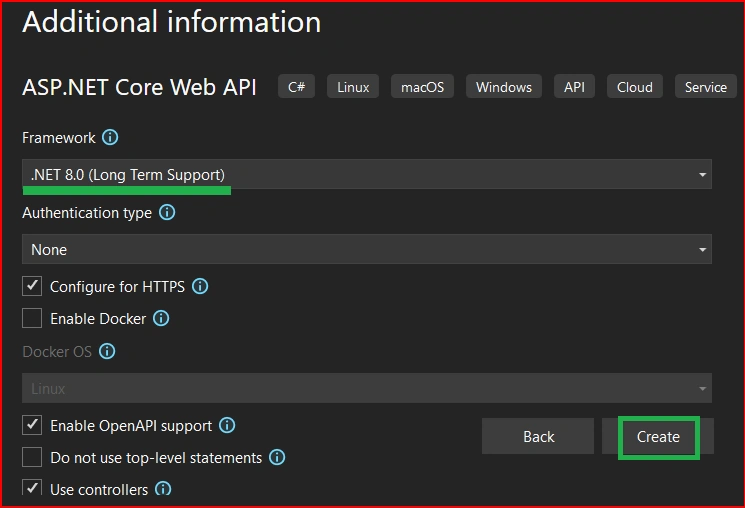Uncheck Configure for HTTPS checkbox

[32, 286]
